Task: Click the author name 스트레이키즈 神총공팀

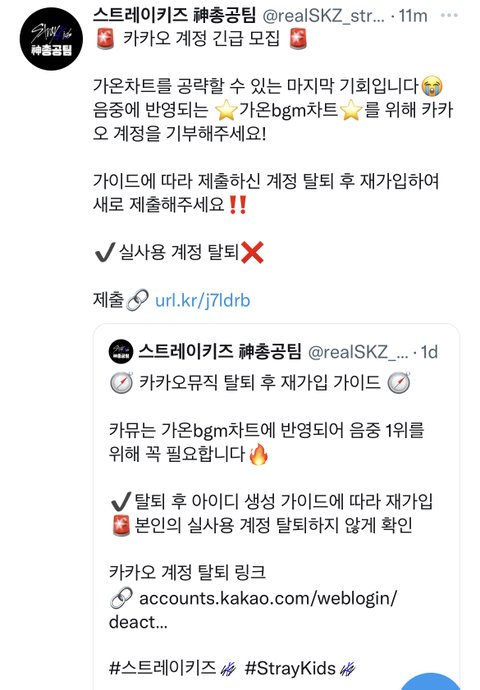Action: click(174, 15)
